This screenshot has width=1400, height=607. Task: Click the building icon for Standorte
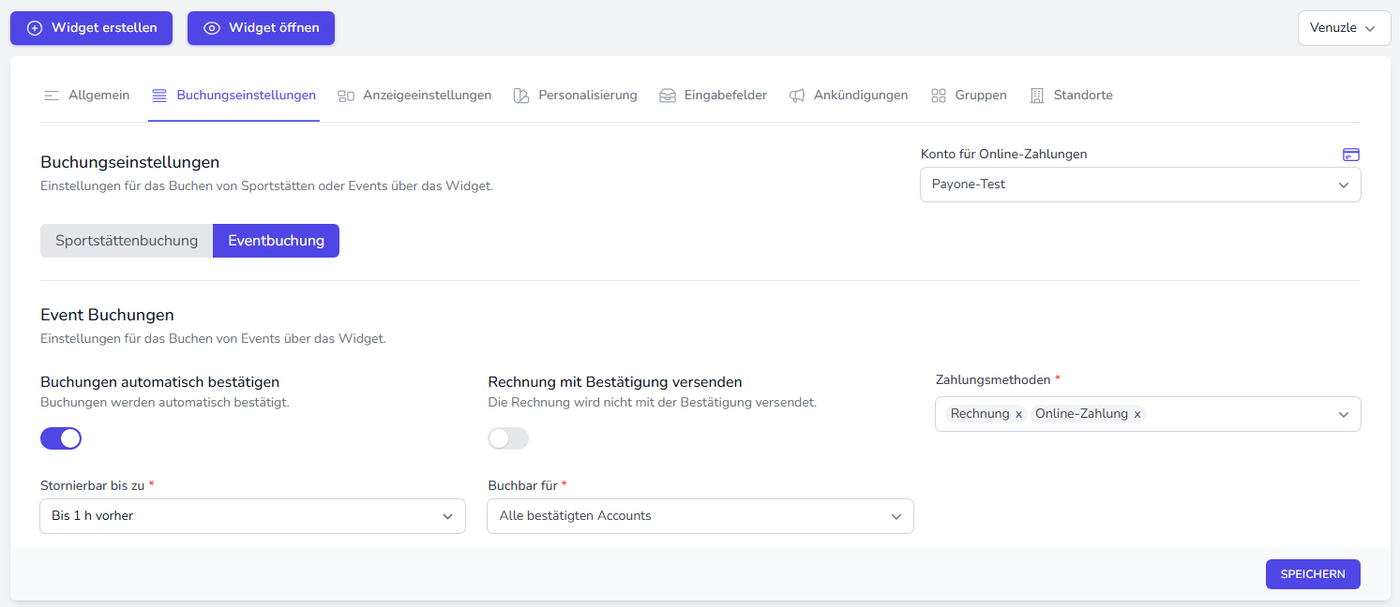[x=1037, y=96]
